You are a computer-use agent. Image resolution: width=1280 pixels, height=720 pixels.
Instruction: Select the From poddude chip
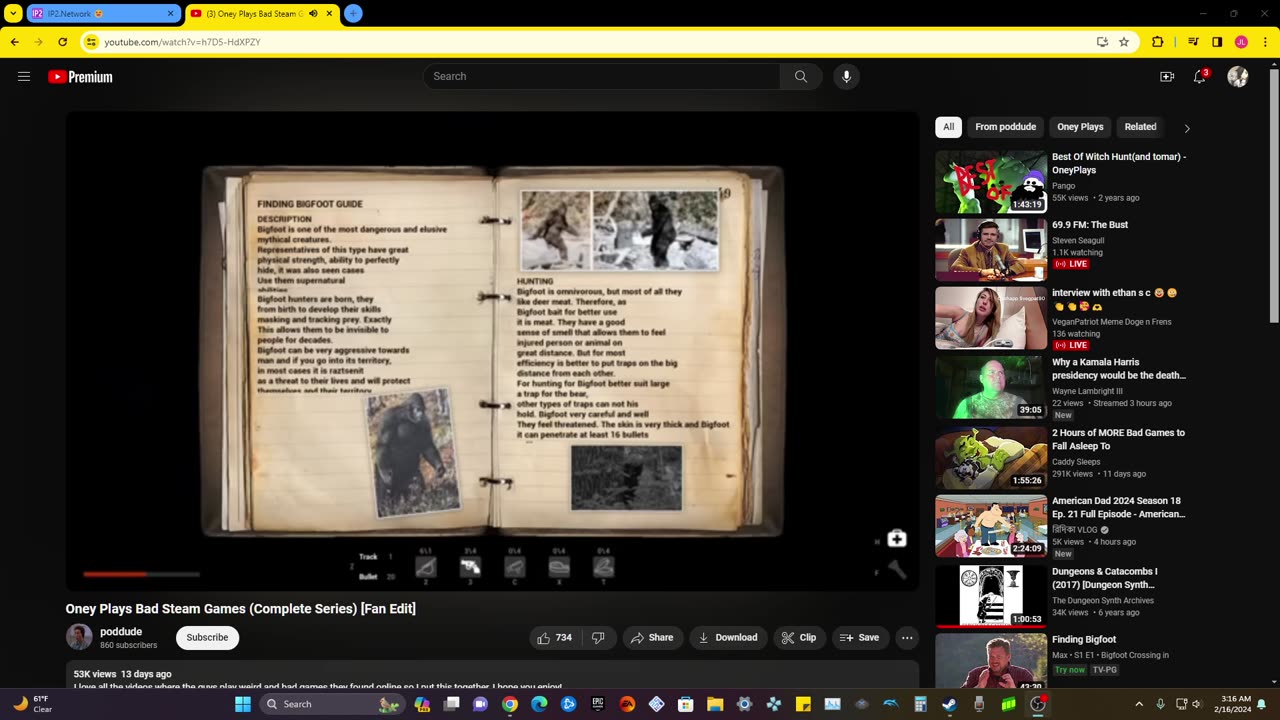[1005, 127]
